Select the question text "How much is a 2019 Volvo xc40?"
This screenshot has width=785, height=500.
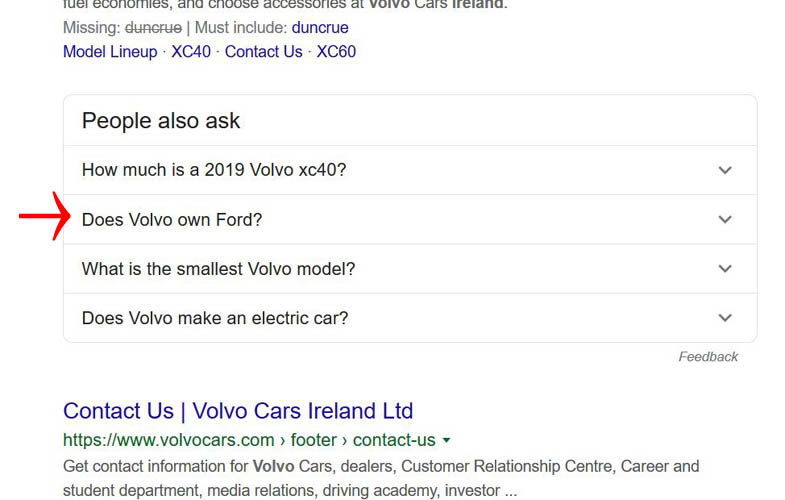click(x=214, y=170)
